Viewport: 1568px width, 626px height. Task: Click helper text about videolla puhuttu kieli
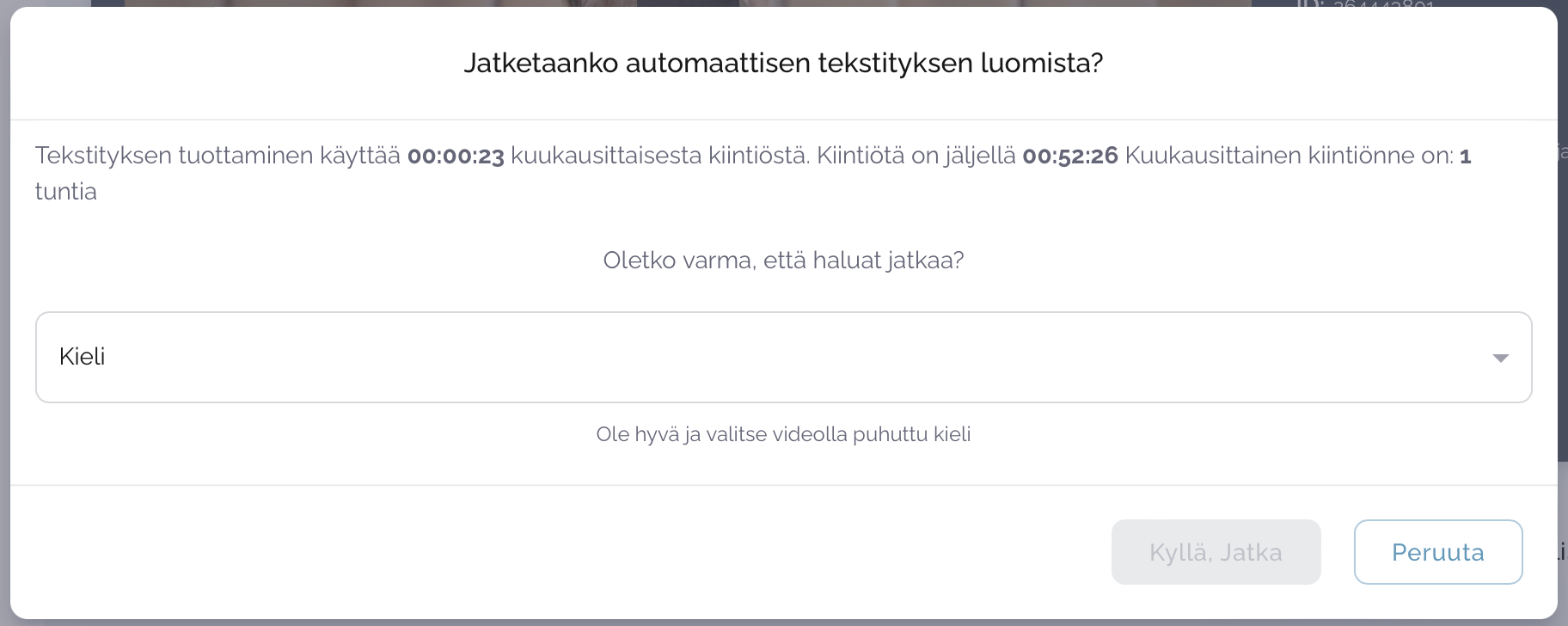click(x=783, y=434)
